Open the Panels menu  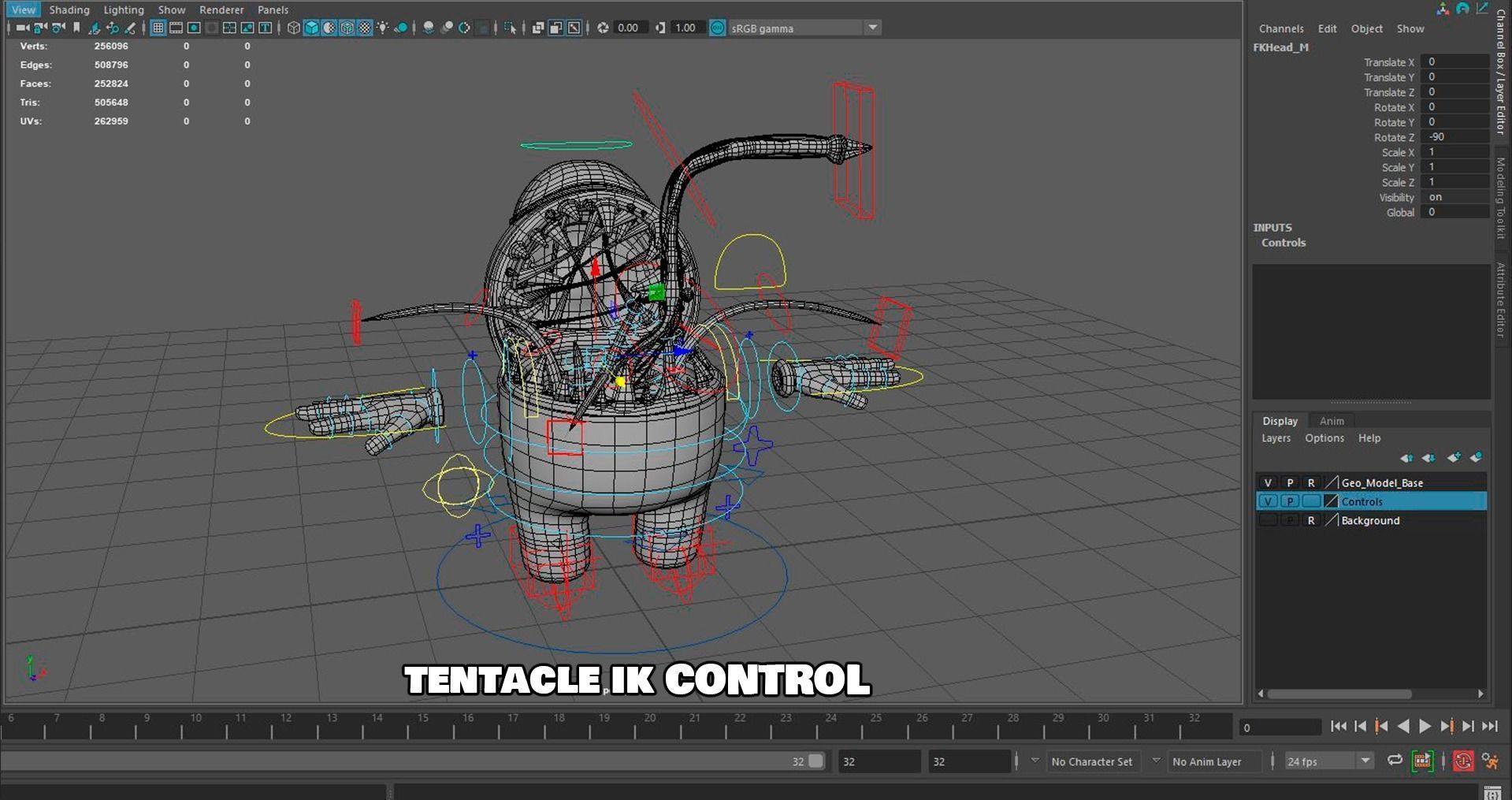tap(273, 9)
